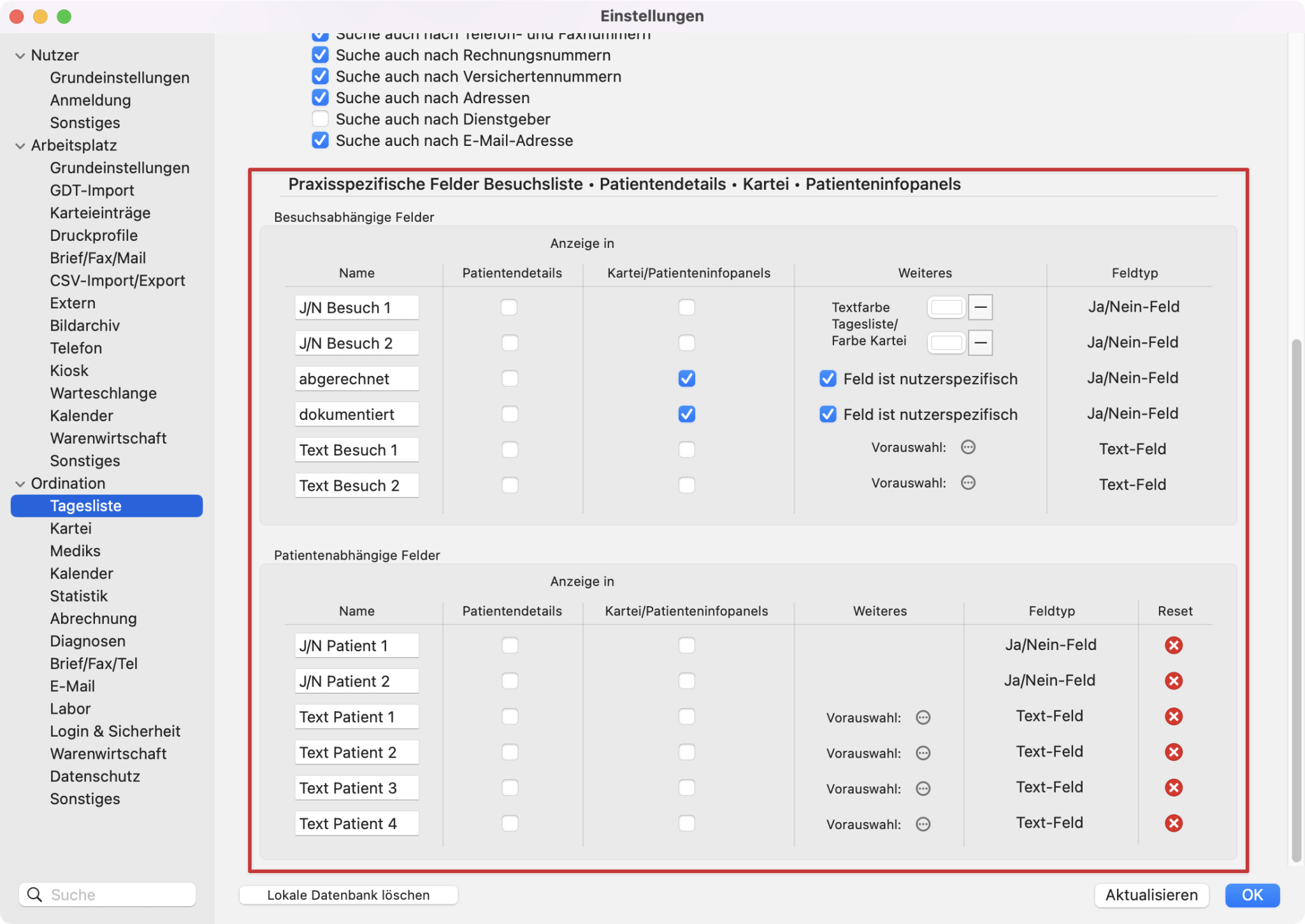This screenshot has width=1305, height=924.
Task: Open Statistik settings
Action: click(x=79, y=596)
